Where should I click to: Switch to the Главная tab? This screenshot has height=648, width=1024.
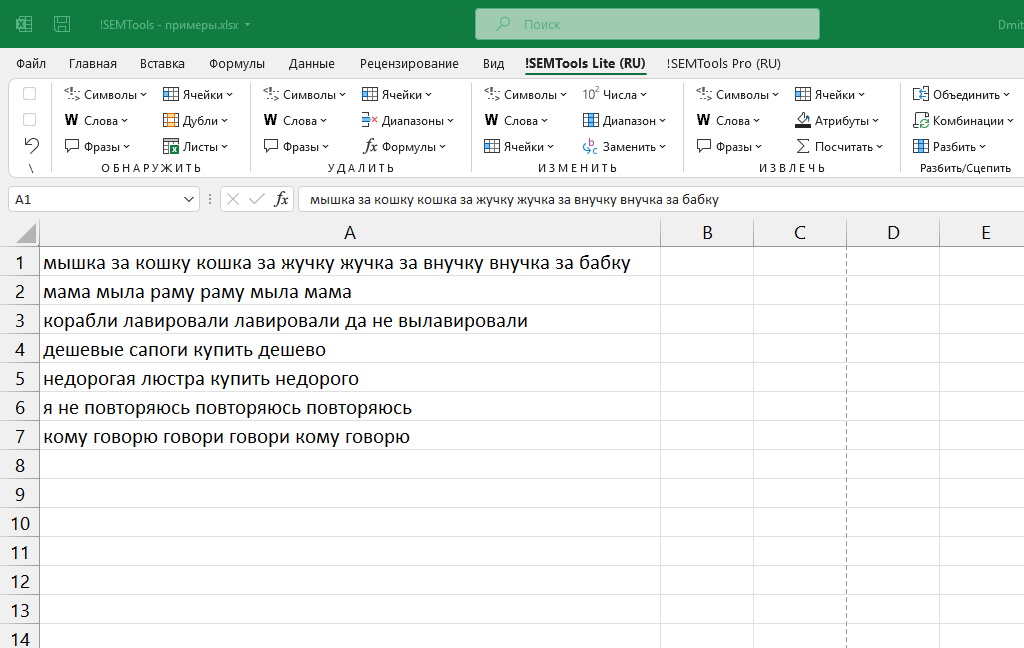(93, 63)
